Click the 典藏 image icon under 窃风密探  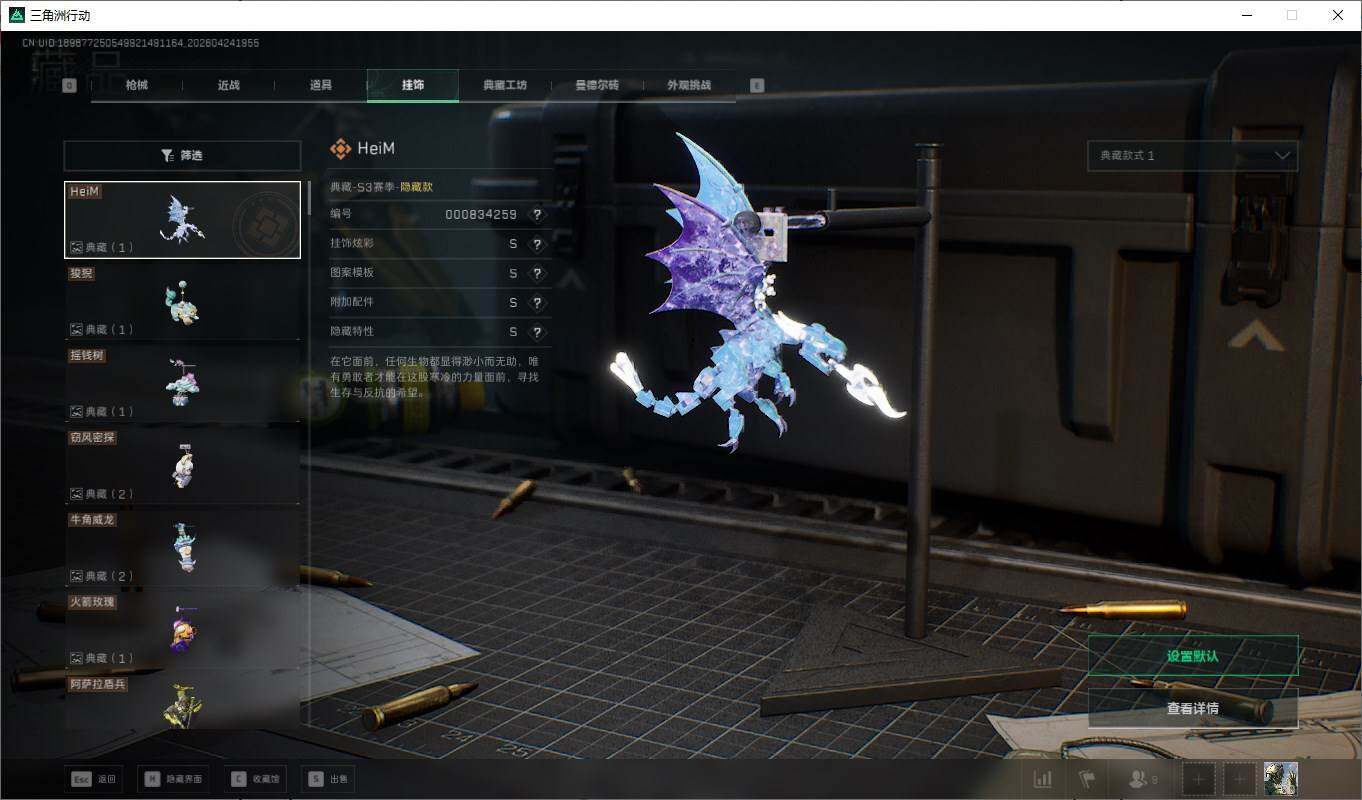76,493
